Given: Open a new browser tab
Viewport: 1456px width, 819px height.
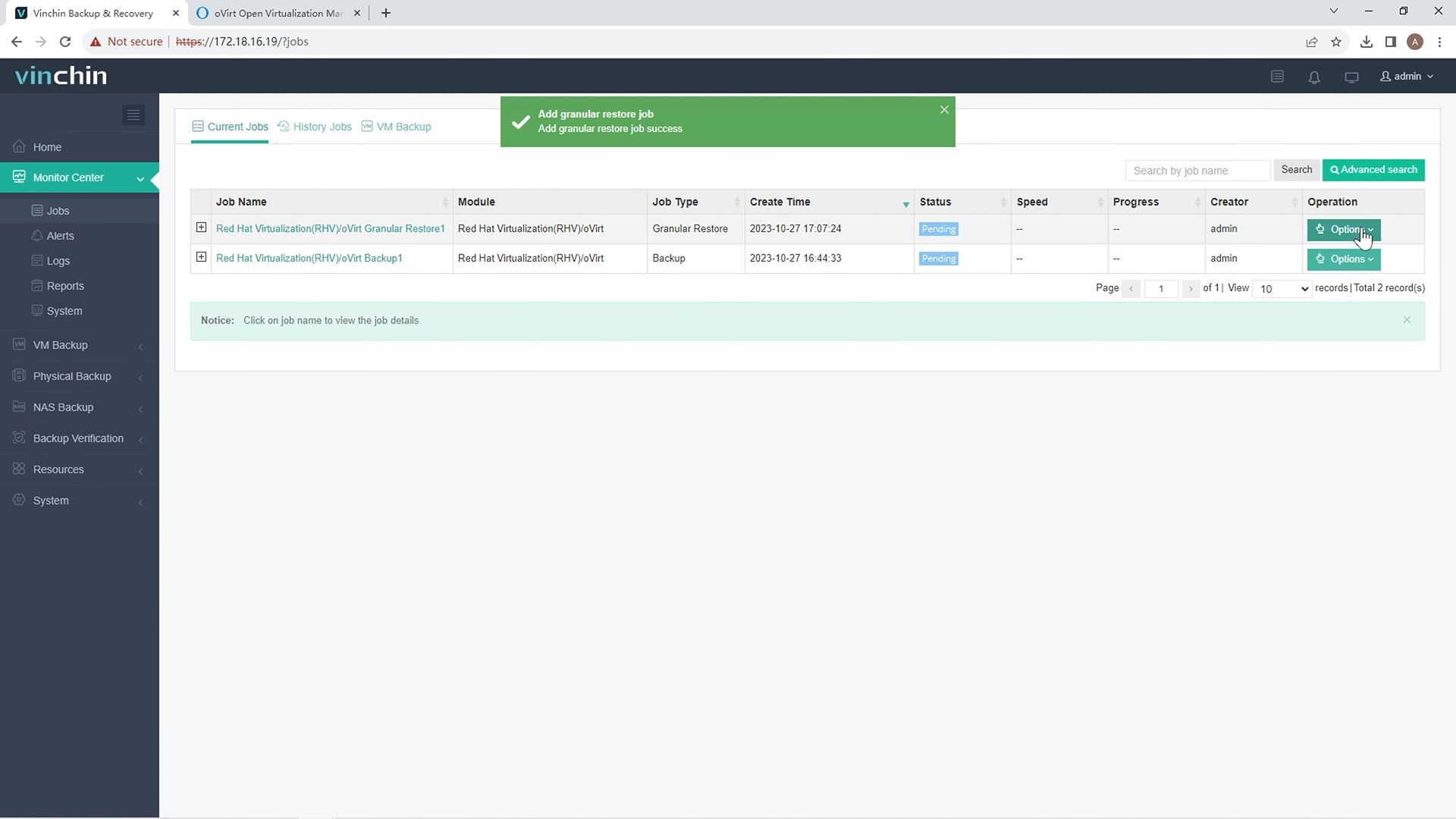Looking at the screenshot, I should click(386, 13).
